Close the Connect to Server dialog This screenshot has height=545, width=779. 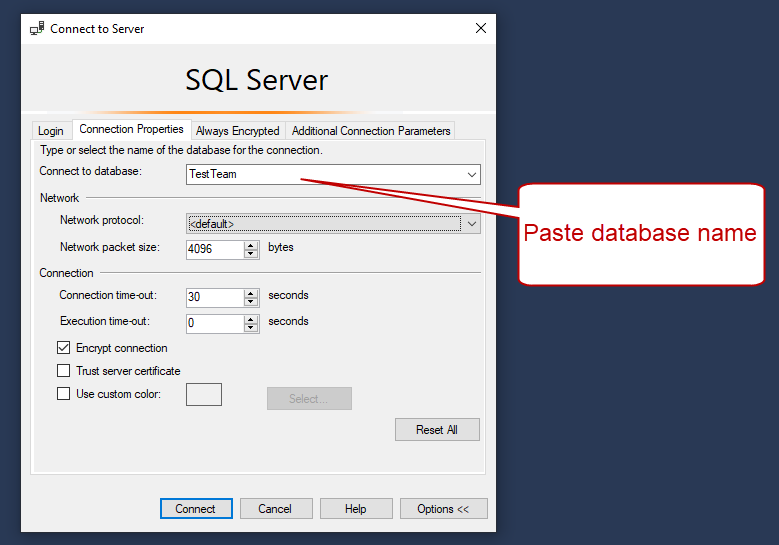(481, 29)
